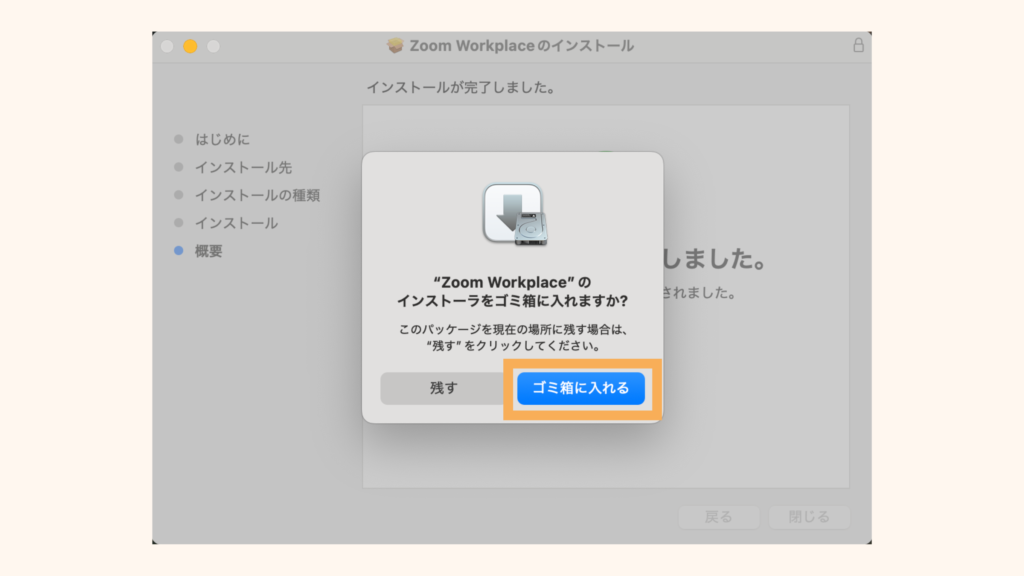1024x576 pixels.
Task: Select the はじめに step in the sidebar
Action: coord(223,139)
